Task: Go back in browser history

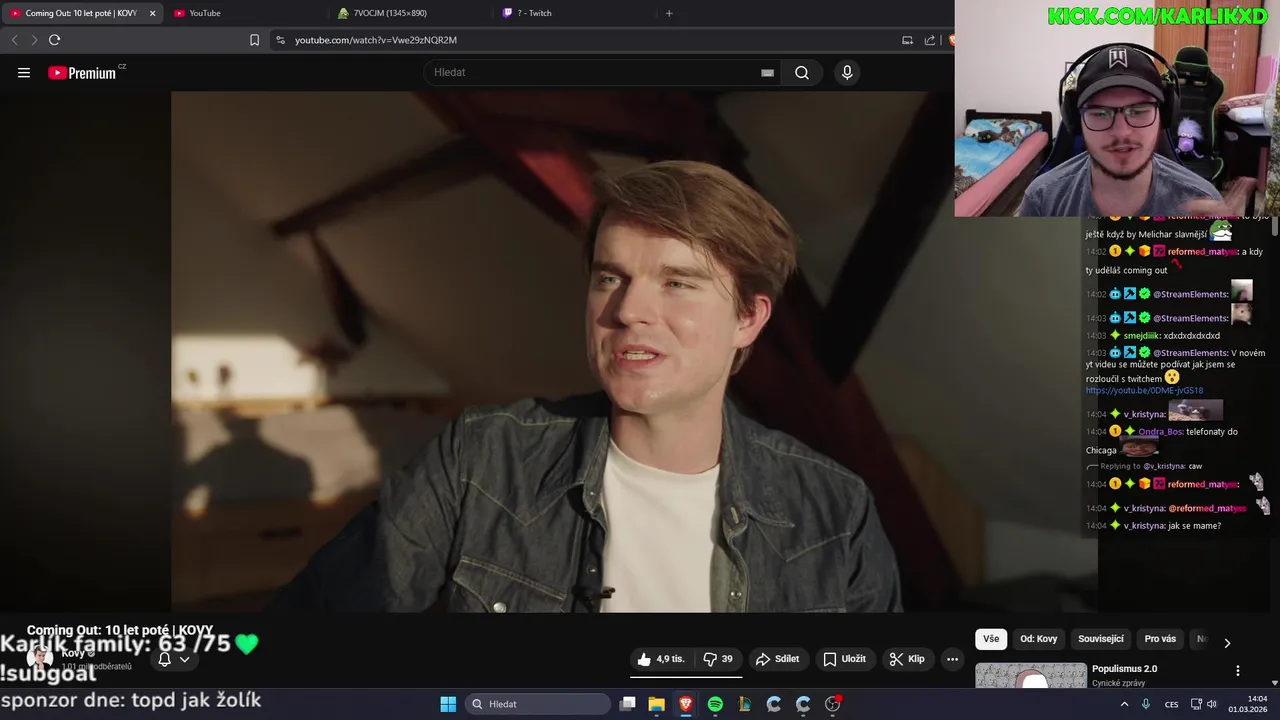Action: pos(14,40)
